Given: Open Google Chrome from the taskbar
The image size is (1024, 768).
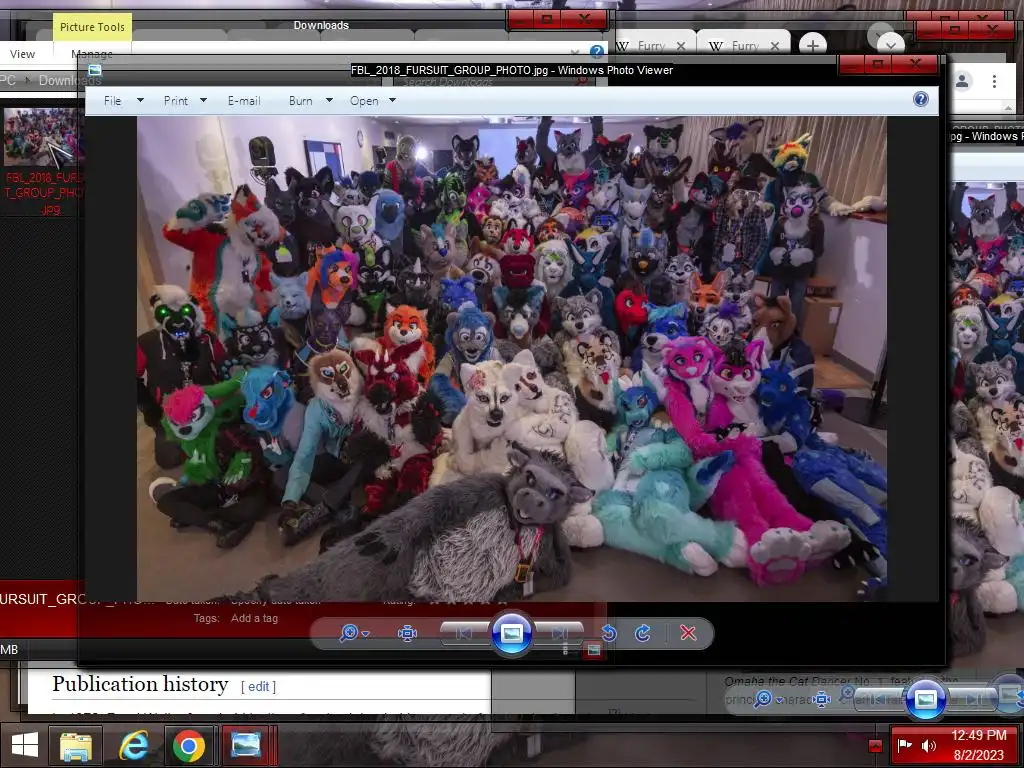Looking at the screenshot, I should pyautogui.click(x=189, y=745).
